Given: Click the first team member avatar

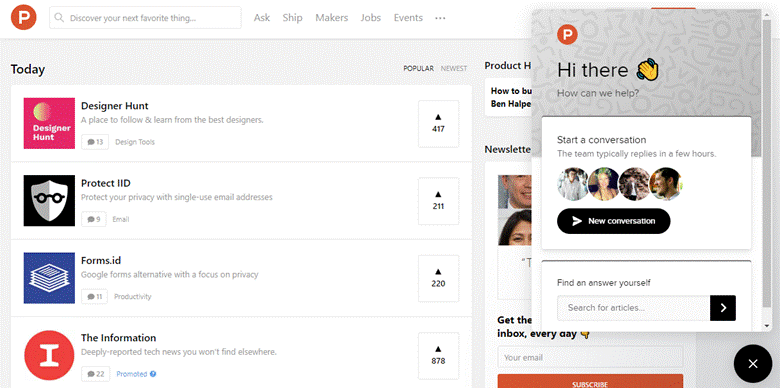Looking at the screenshot, I should (573, 184).
